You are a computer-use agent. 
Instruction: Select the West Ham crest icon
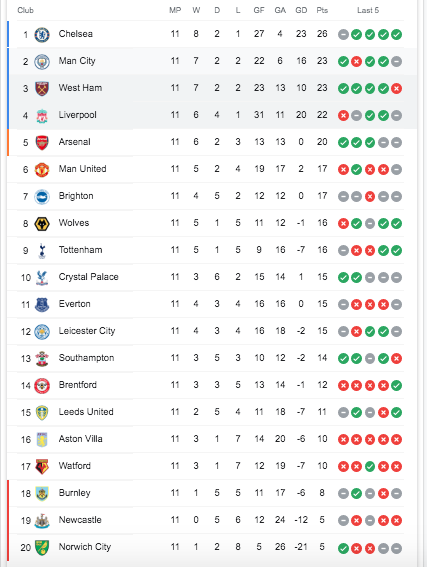pos(42,89)
